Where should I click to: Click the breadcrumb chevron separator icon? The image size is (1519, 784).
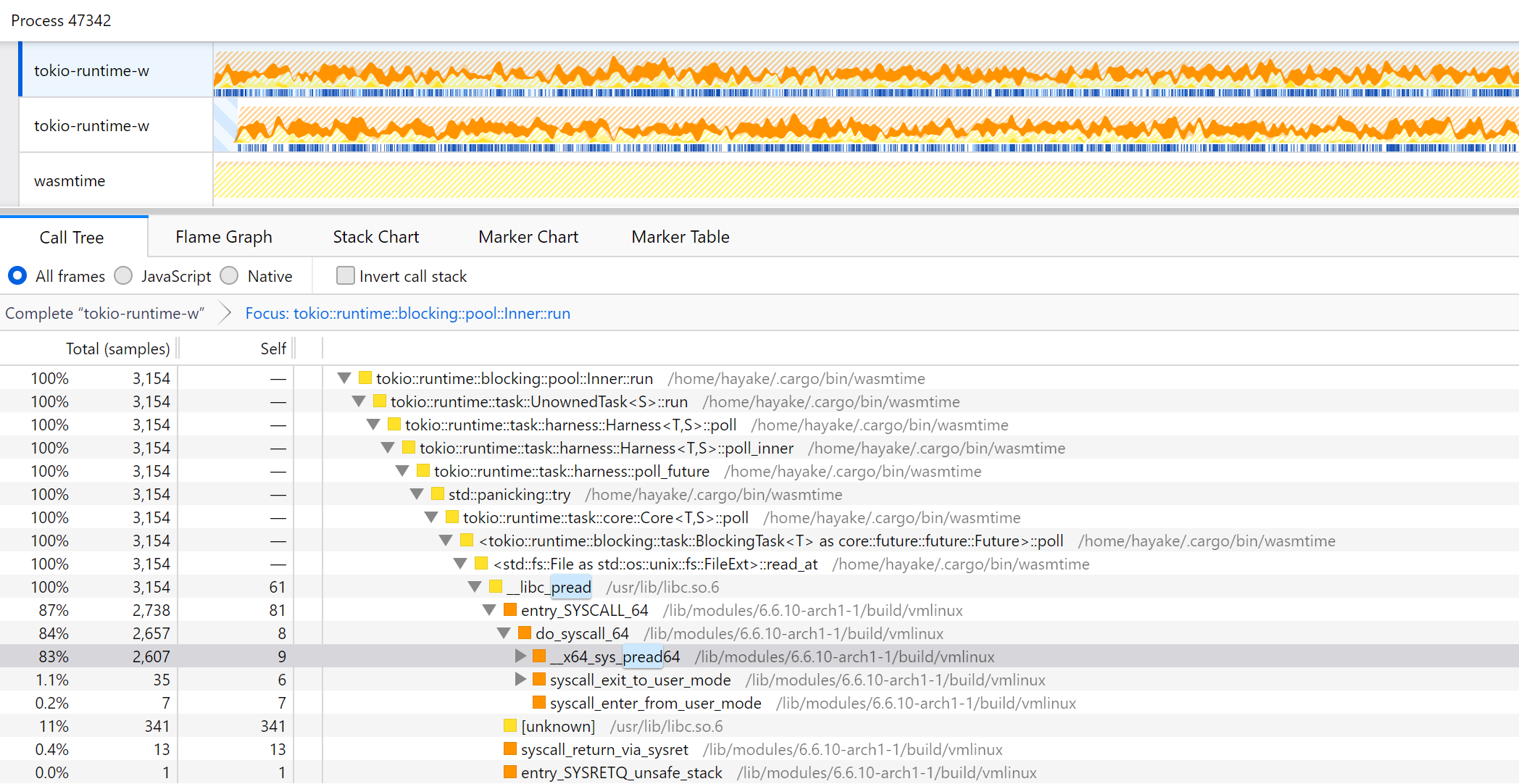coord(225,313)
